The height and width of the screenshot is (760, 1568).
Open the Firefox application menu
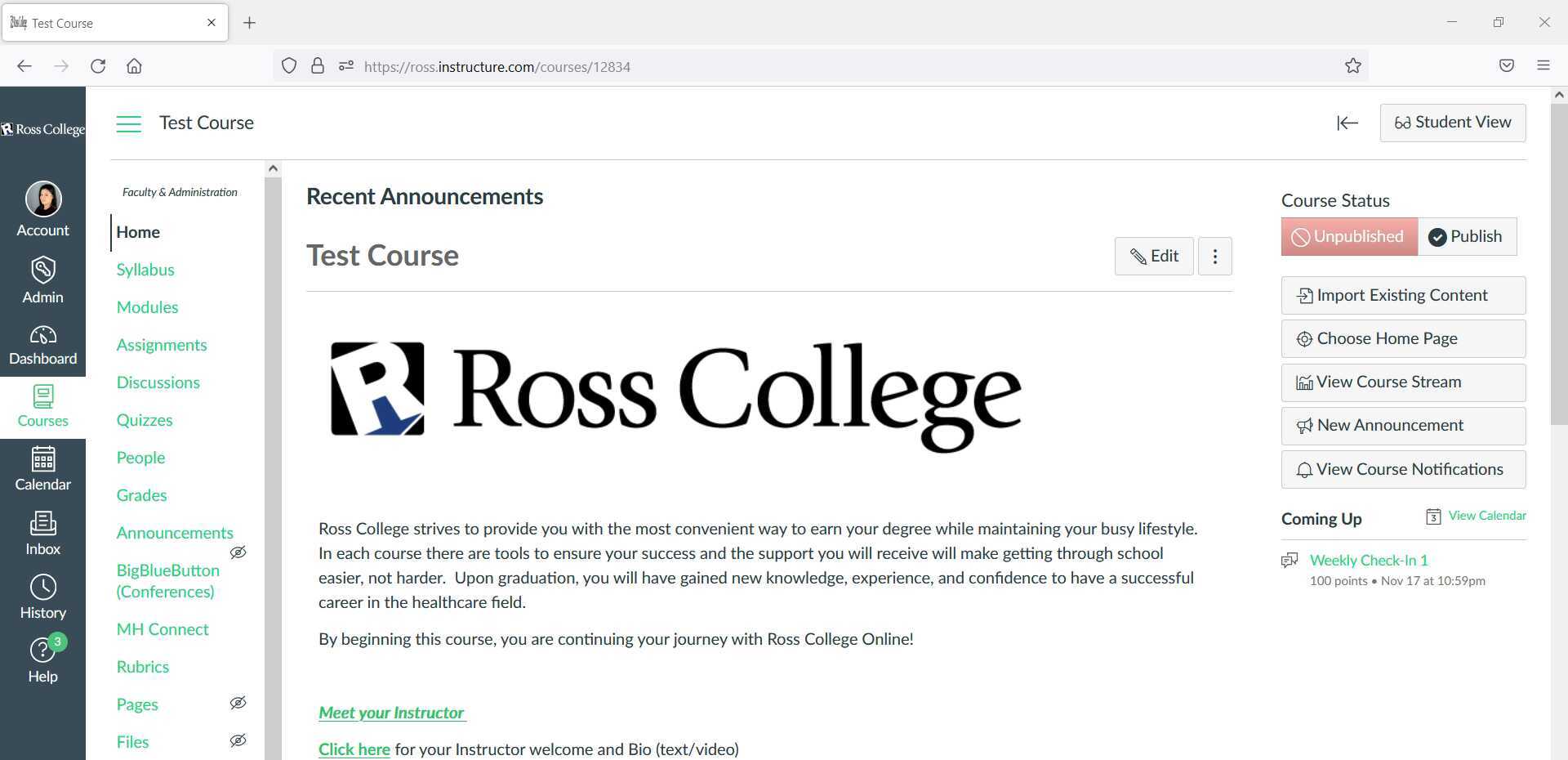pyautogui.click(x=1543, y=65)
